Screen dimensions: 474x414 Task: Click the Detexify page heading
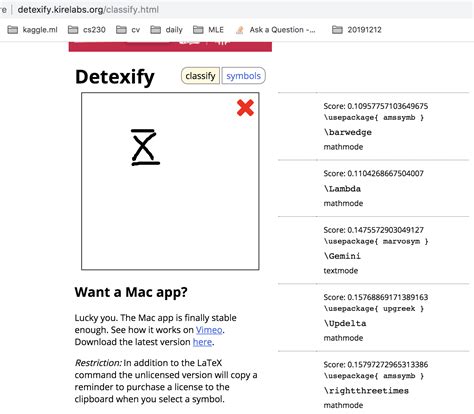[x=115, y=77]
